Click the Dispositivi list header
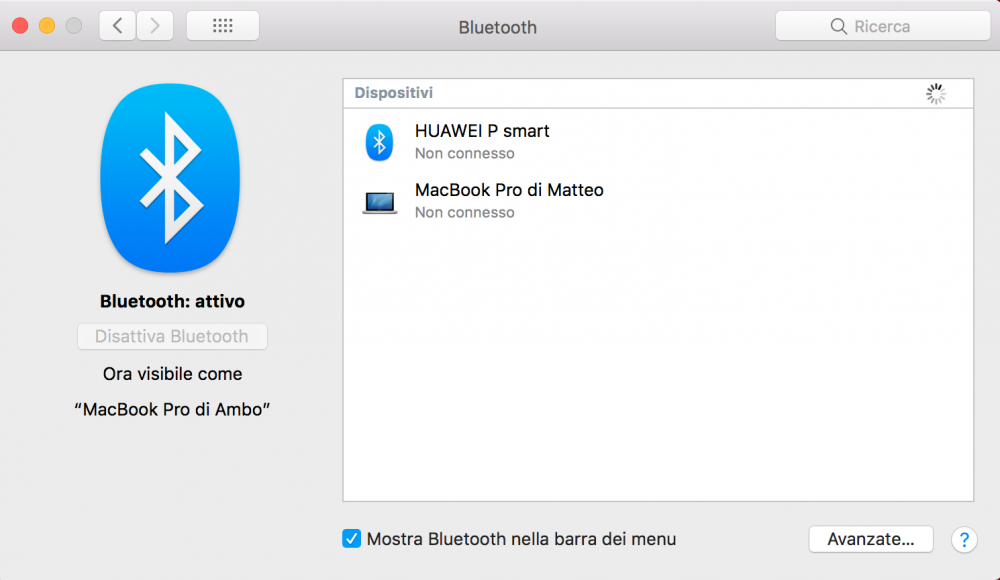Viewport: 1000px width, 580px height. [658, 93]
